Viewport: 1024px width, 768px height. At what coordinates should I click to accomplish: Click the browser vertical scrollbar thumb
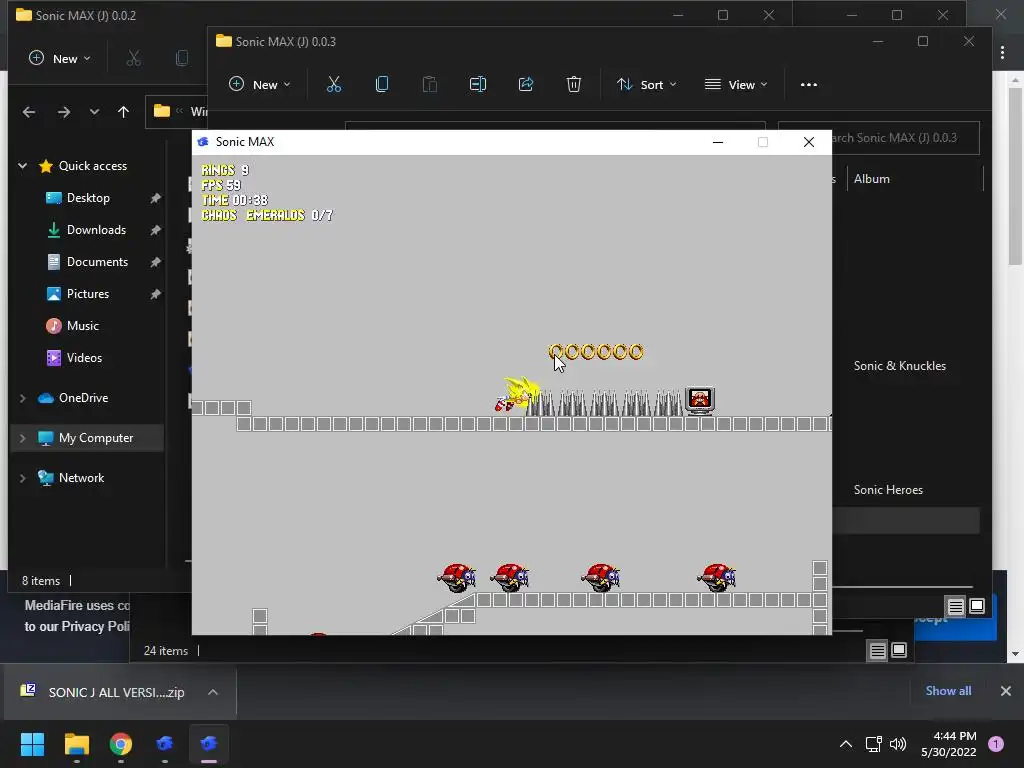click(x=1015, y=176)
